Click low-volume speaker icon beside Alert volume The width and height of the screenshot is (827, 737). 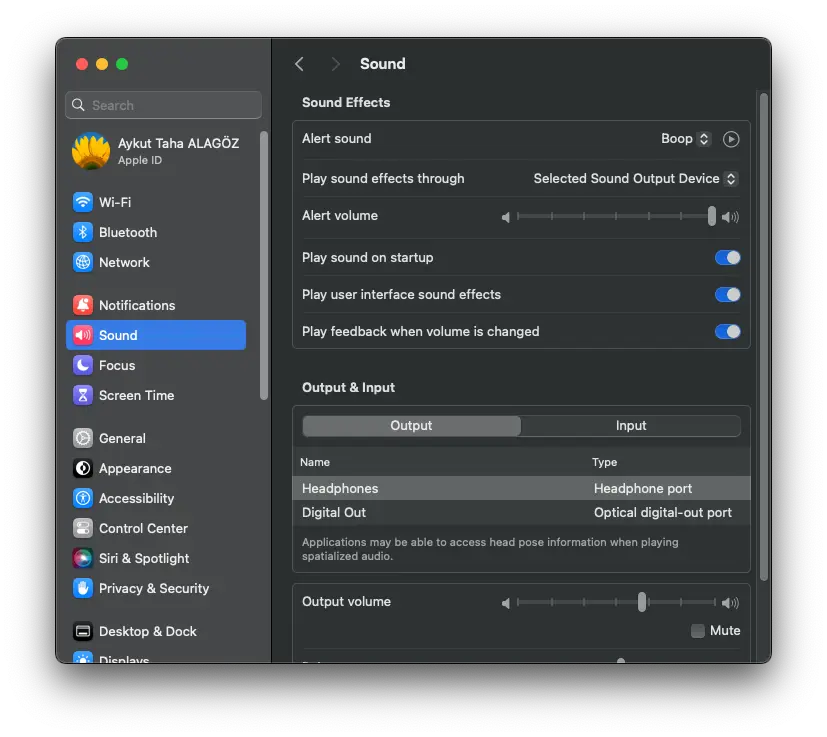pyautogui.click(x=506, y=217)
